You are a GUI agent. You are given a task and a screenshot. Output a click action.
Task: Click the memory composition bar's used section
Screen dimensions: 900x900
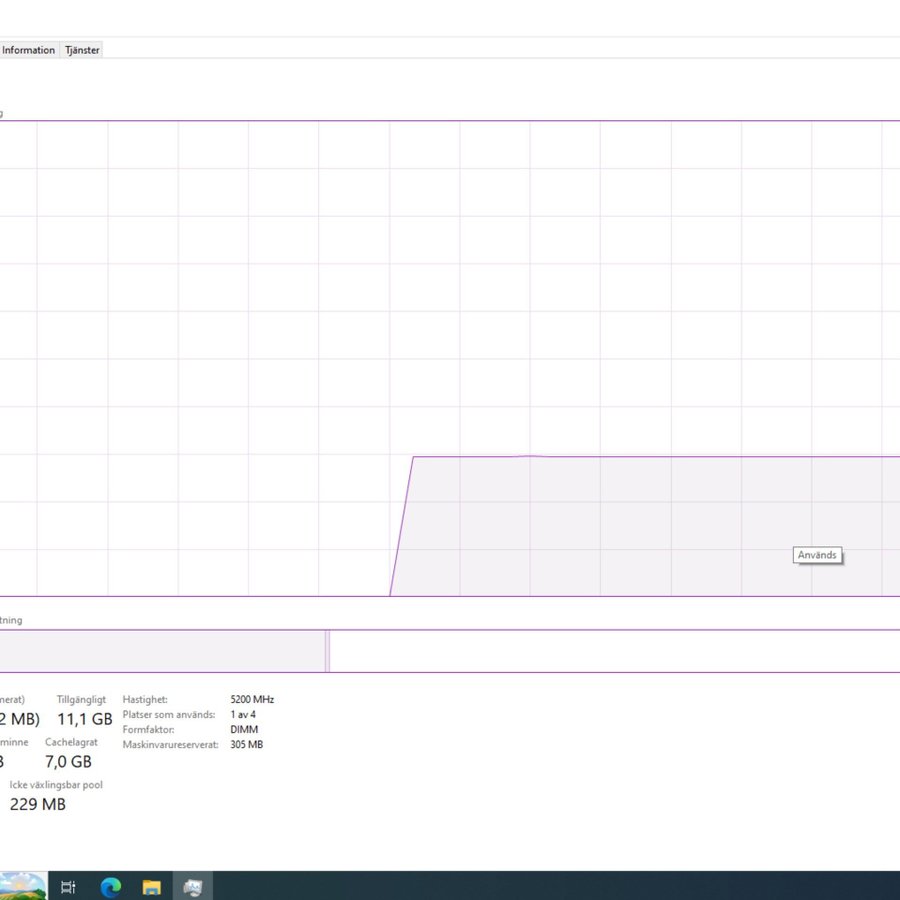pyautogui.click(x=160, y=651)
